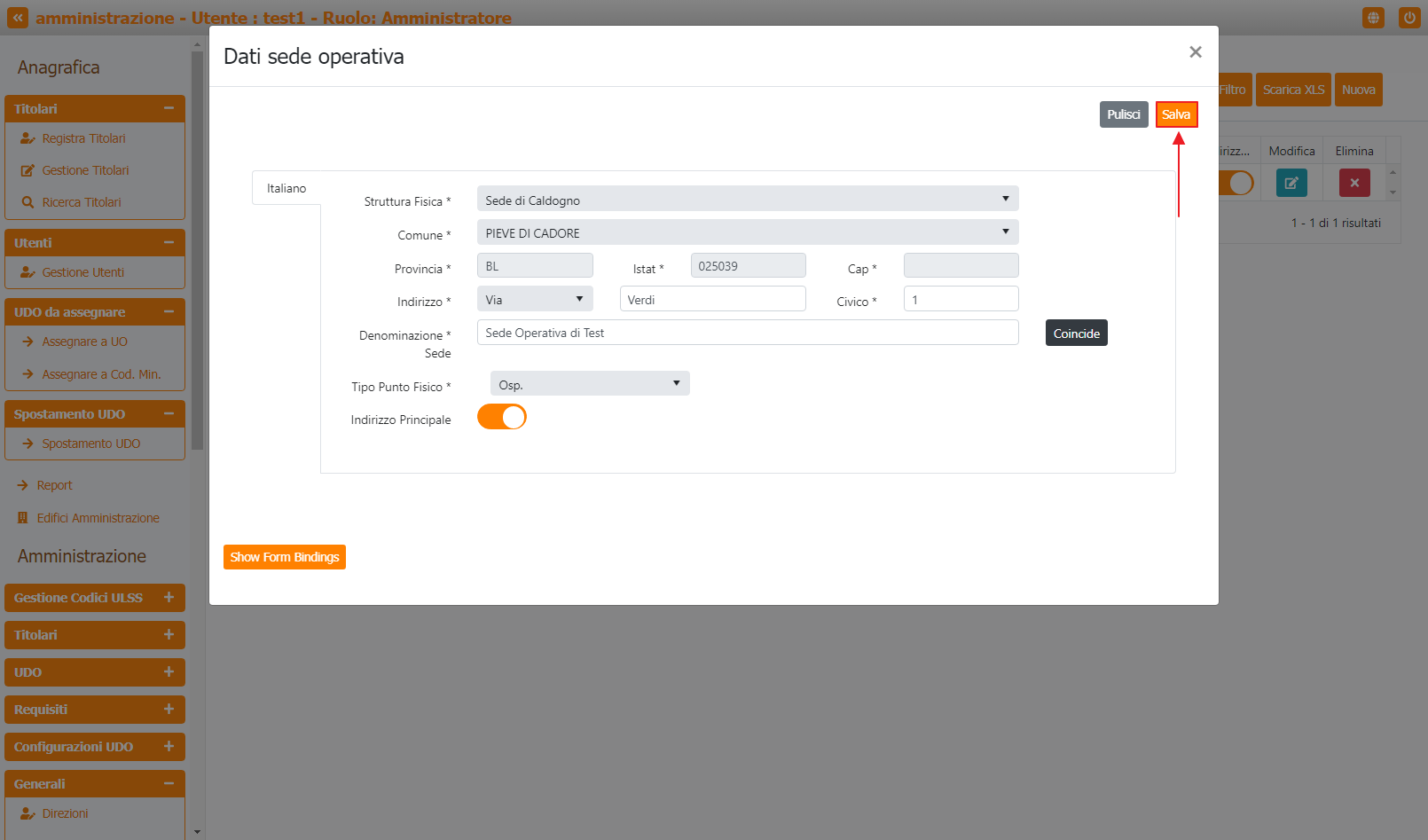Click the Show Form Bindings button
Viewport: 1428px width, 840px height.
[284, 557]
